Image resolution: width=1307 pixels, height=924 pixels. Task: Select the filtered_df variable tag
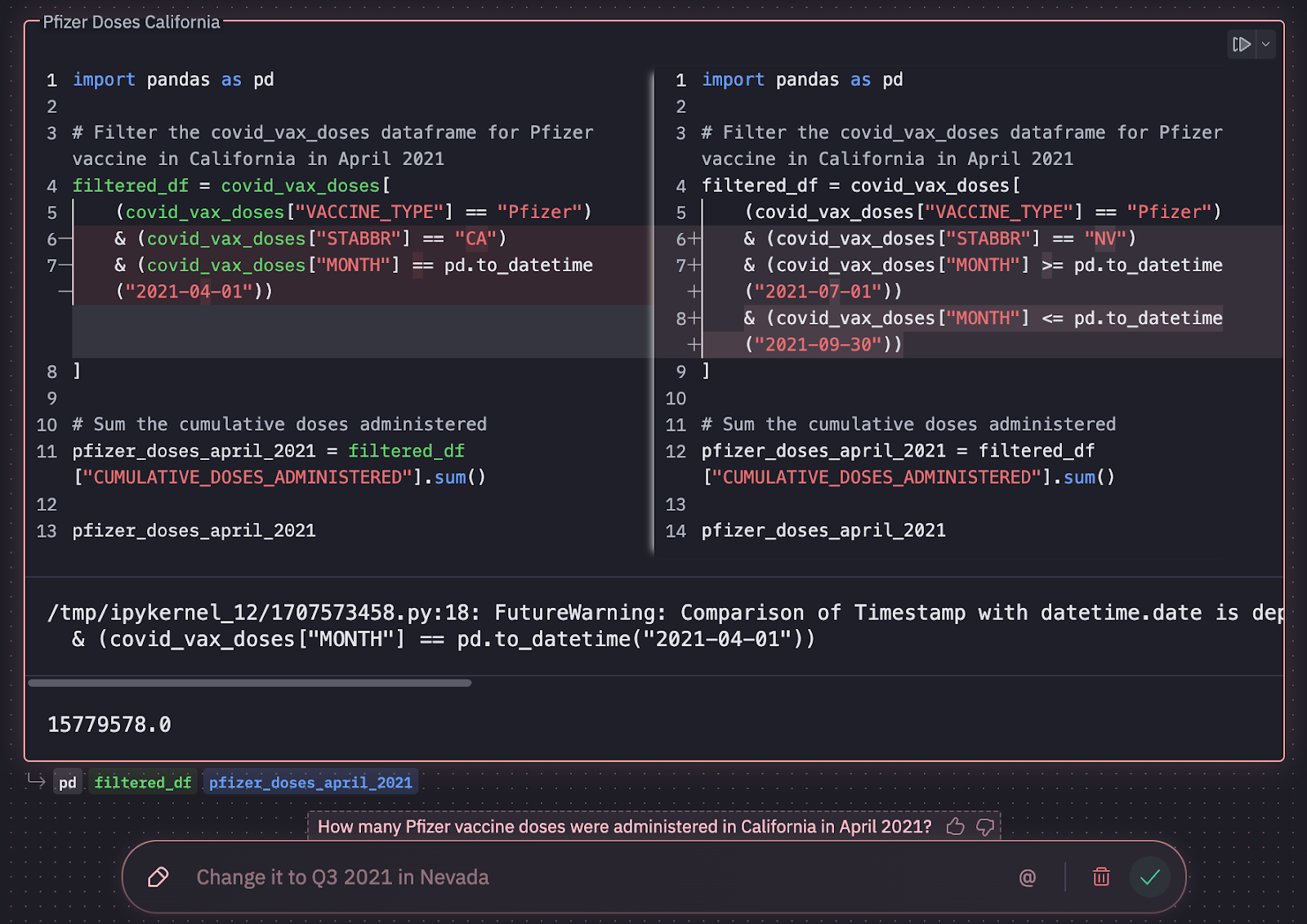[143, 783]
